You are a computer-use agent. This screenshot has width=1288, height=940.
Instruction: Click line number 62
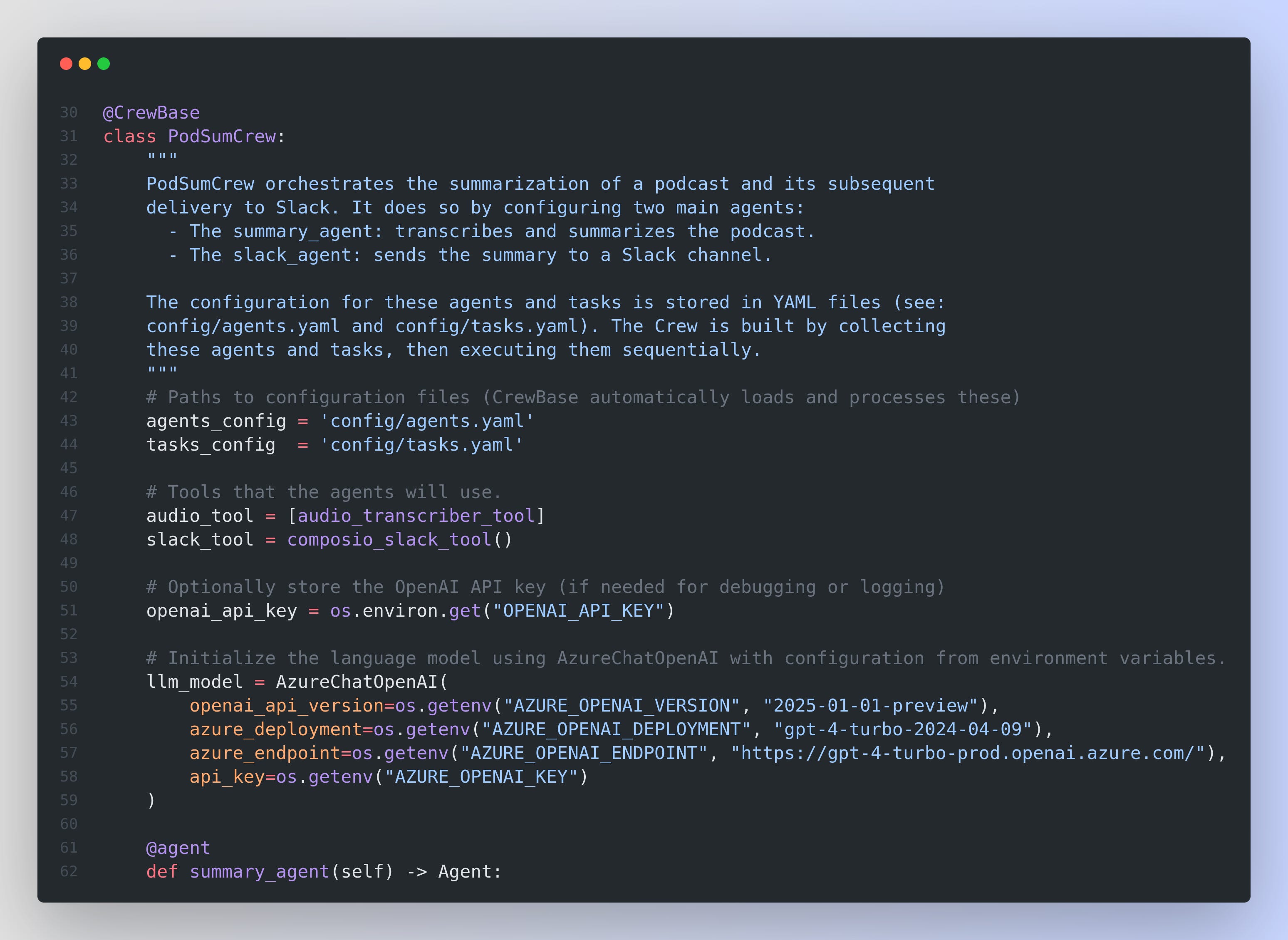tap(69, 872)
